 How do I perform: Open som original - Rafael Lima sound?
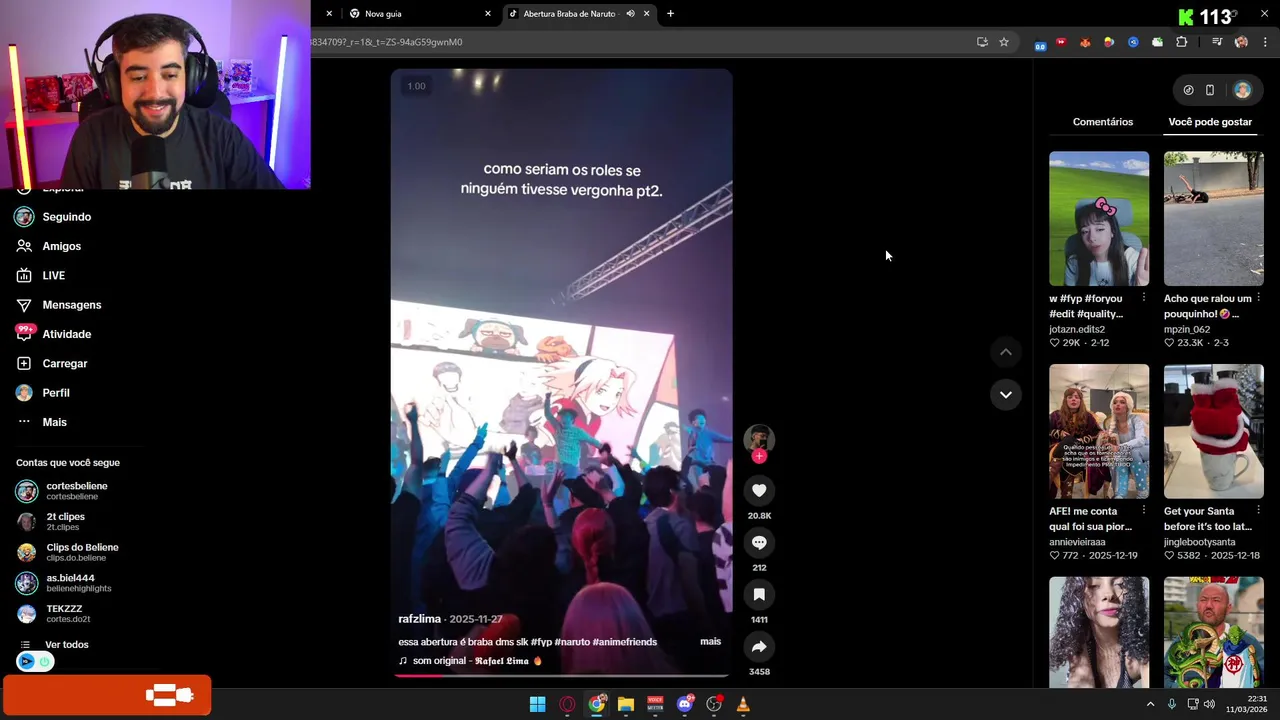click(x=470, y=661)
